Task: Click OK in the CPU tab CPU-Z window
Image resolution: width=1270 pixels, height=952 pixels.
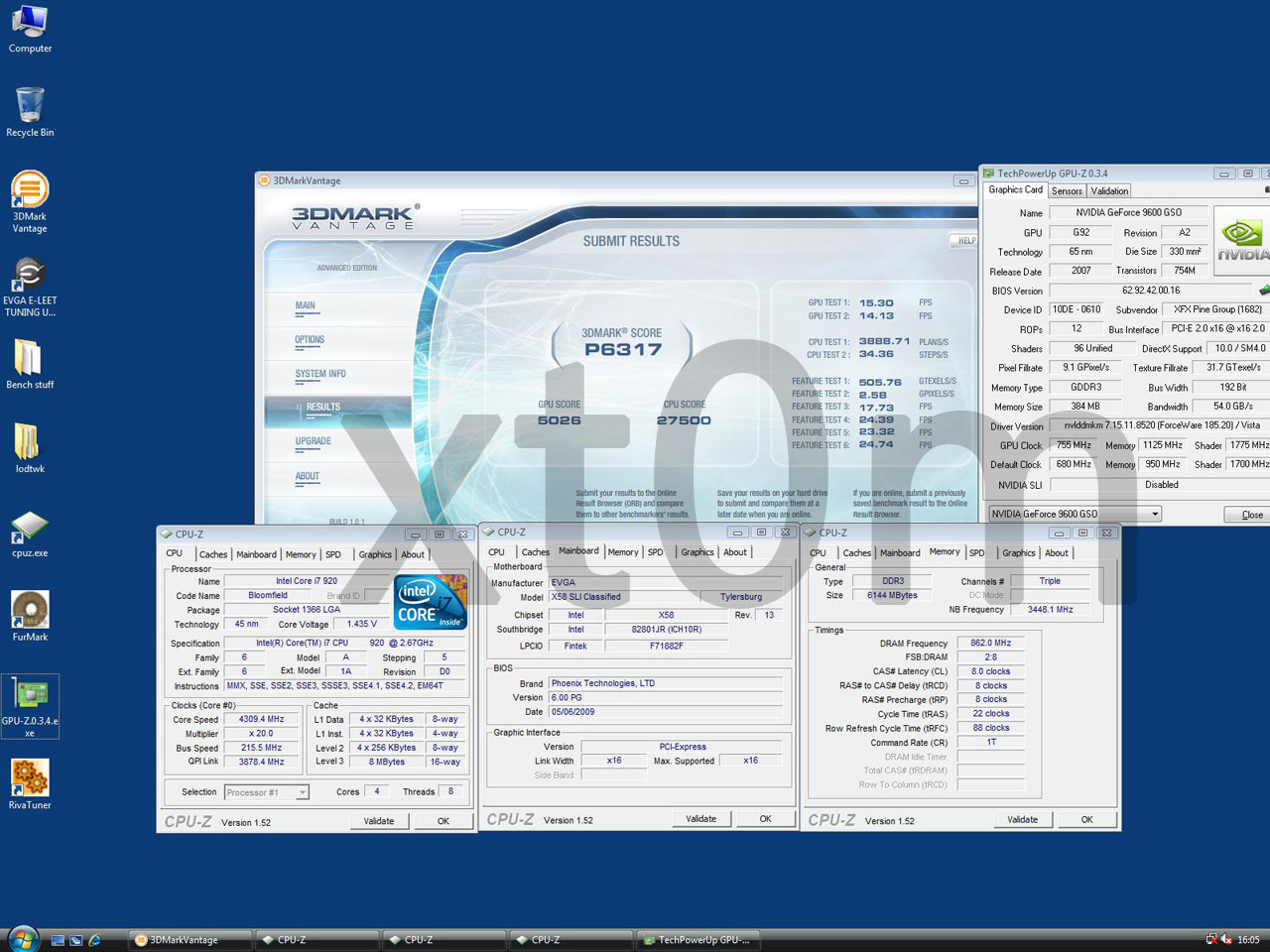Action: [444, 821]
